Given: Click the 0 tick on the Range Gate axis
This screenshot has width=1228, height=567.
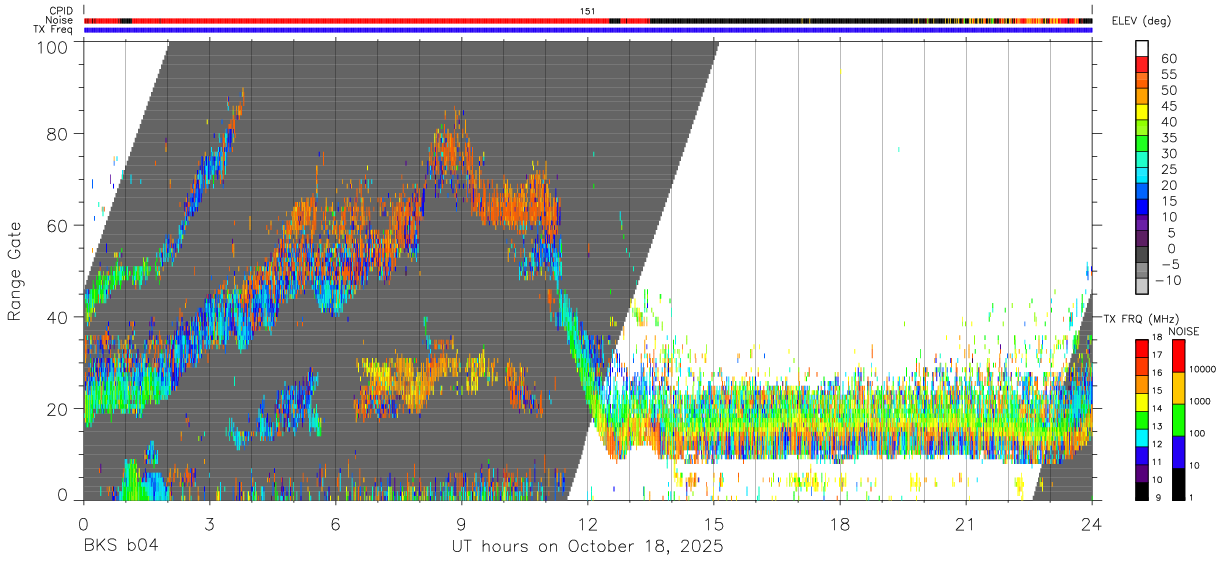Looking at the screenshot, I should (x=64, y=493).
